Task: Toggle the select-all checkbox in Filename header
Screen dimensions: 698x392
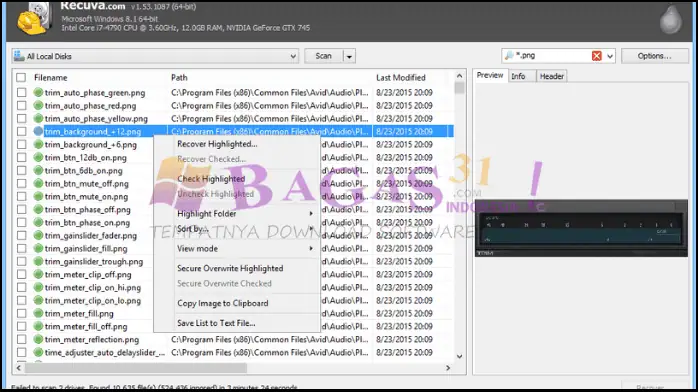Action: 21,77
